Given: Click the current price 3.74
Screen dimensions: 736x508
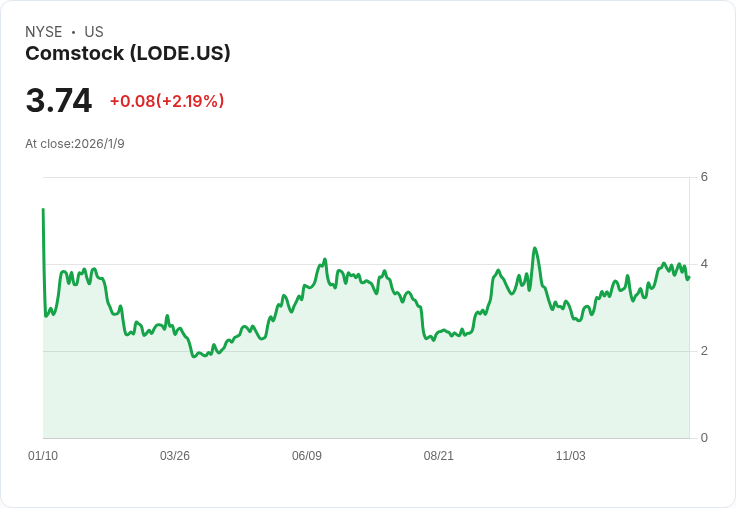Looking at the screenshot, I should point(59,101).
